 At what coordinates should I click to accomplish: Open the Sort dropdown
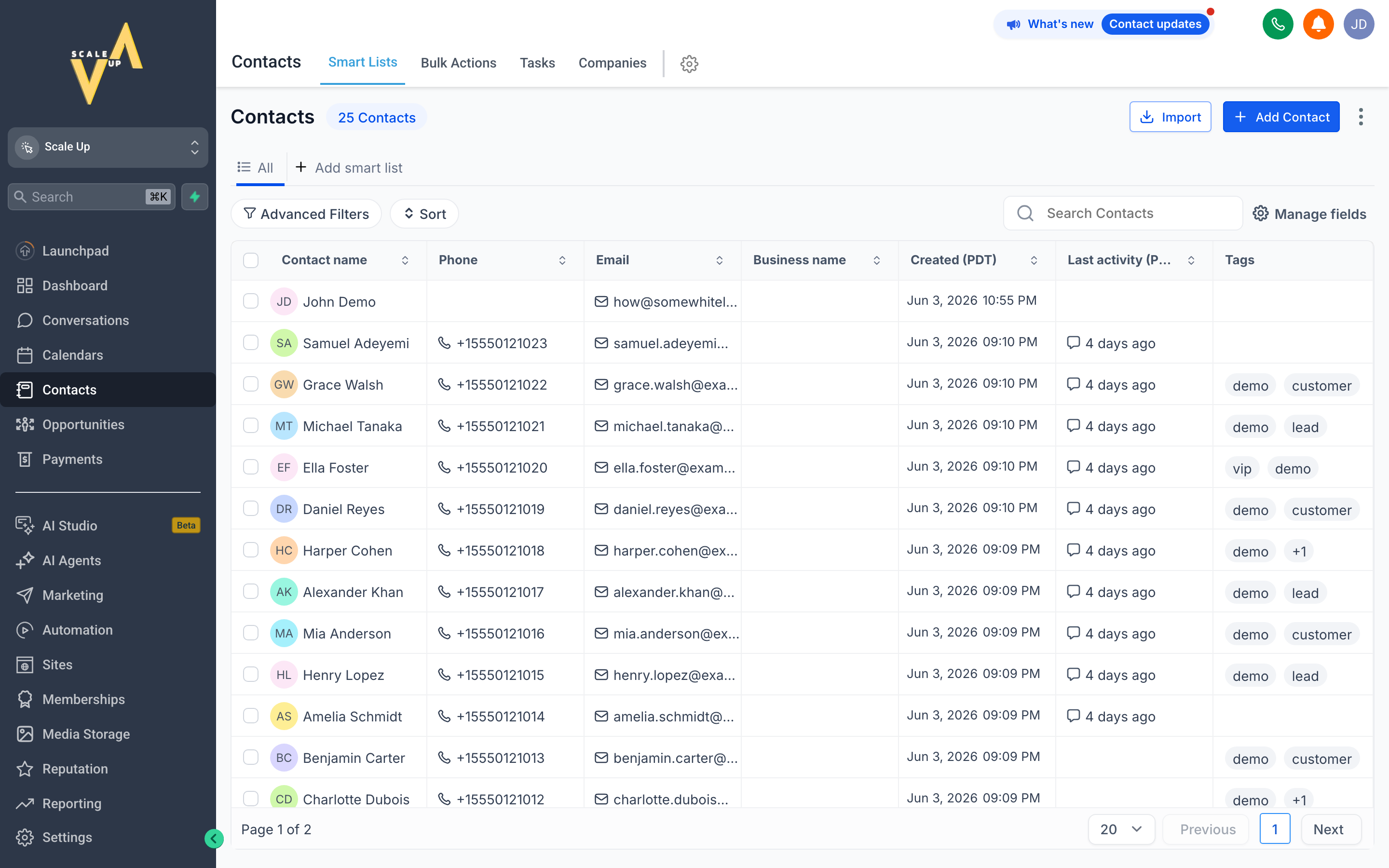click(x=424, y=214)
